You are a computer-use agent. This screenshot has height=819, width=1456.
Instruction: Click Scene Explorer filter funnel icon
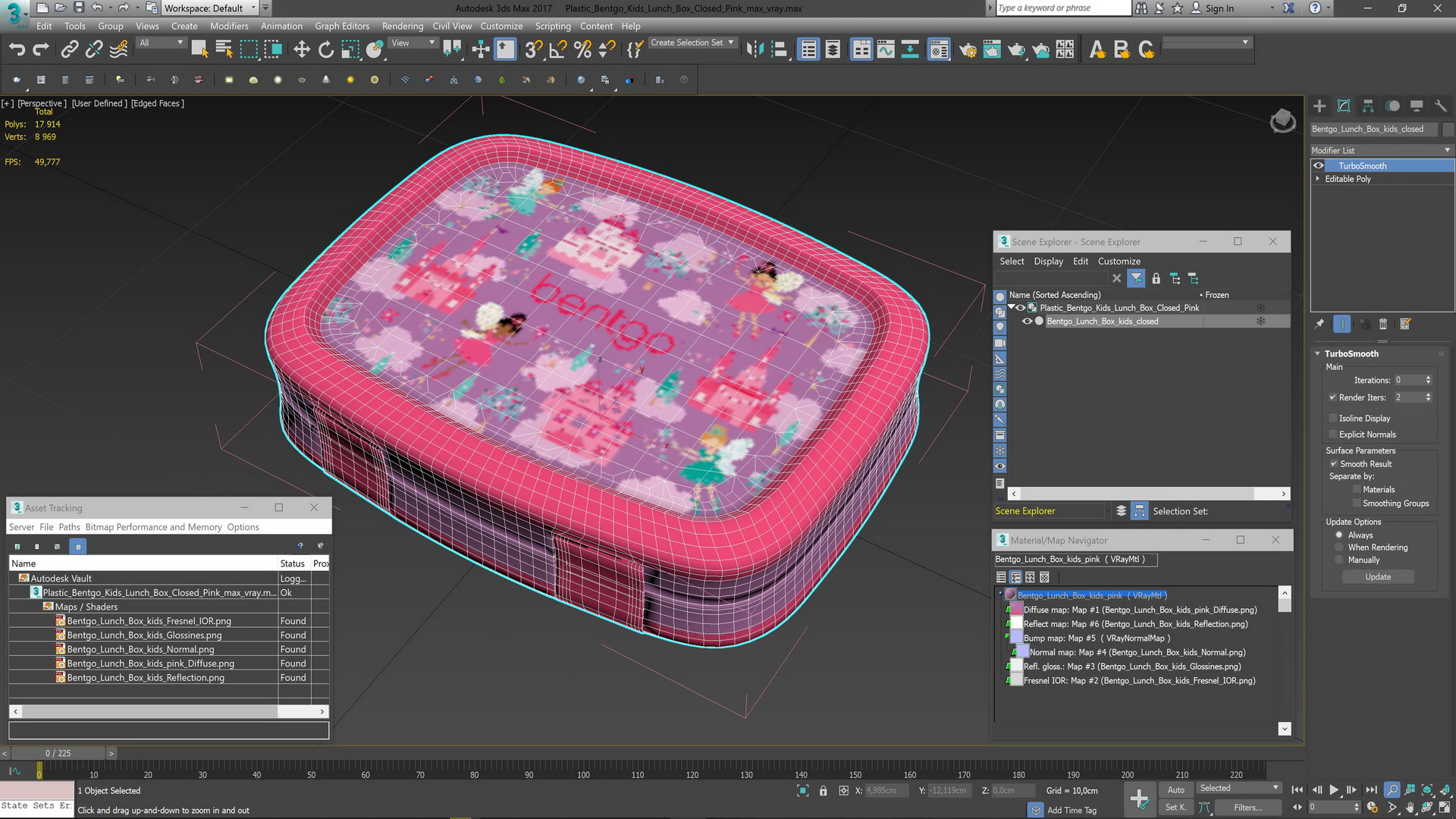[x=1136, y=278]
